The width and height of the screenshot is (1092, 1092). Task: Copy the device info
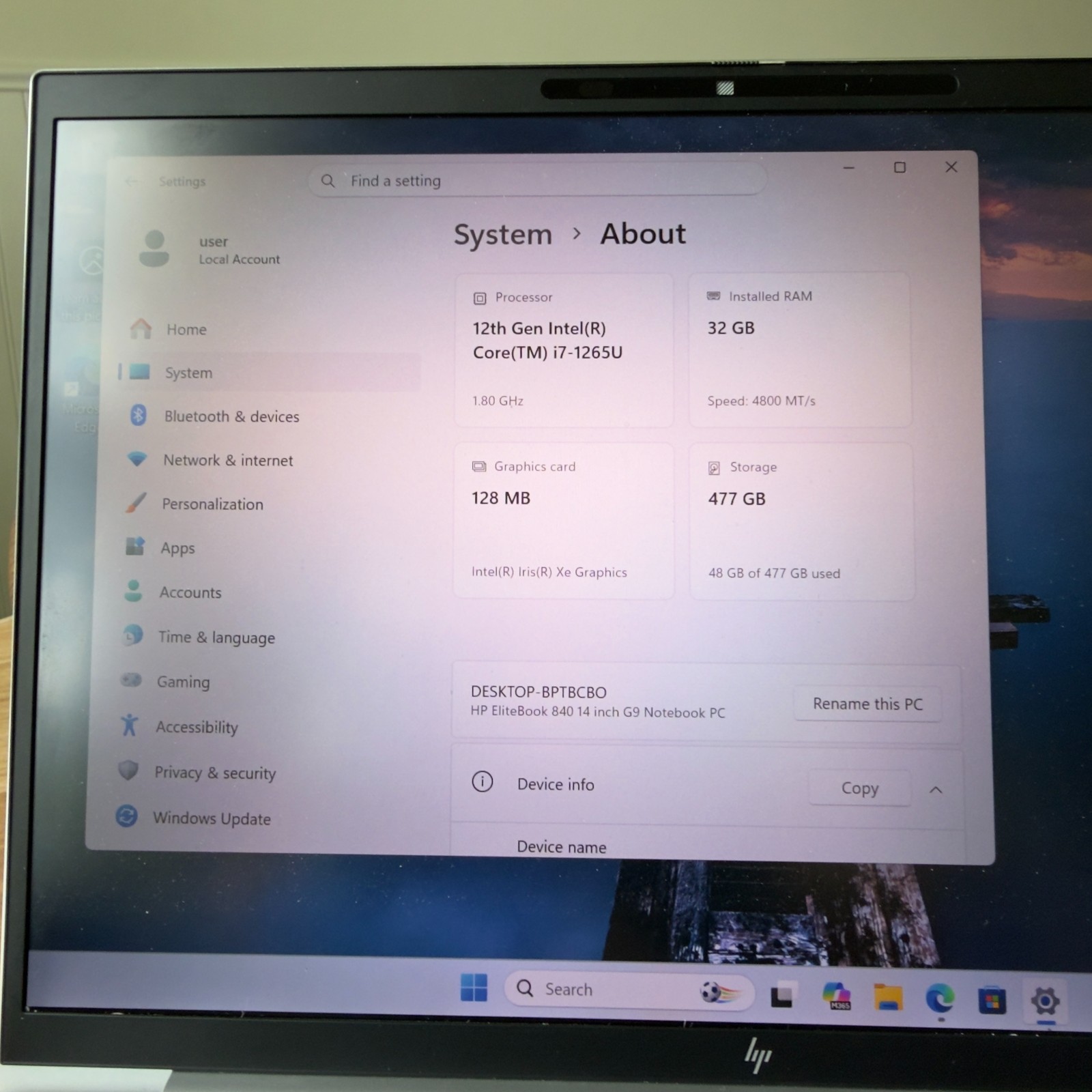point(860,788)
